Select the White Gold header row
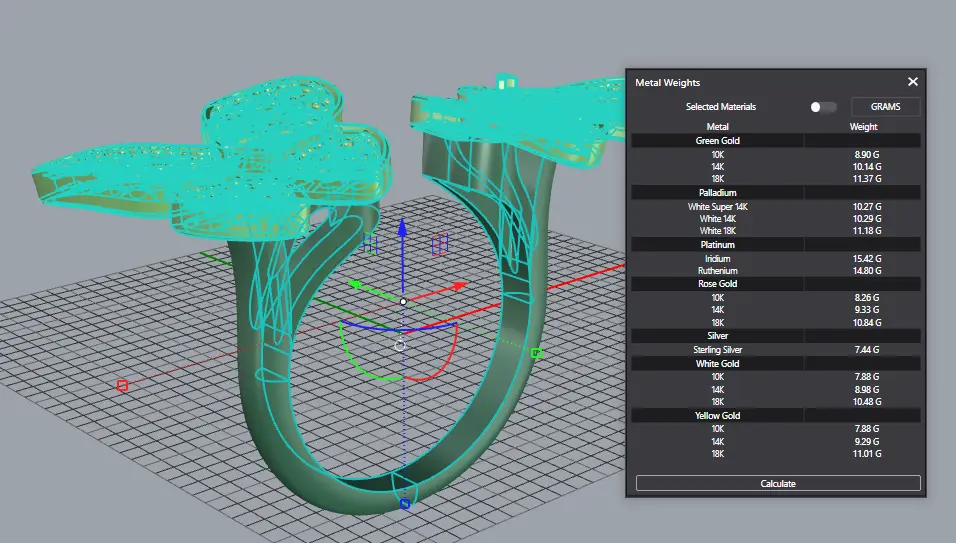This screenshot has width=956, height=543. click(776, 364)
